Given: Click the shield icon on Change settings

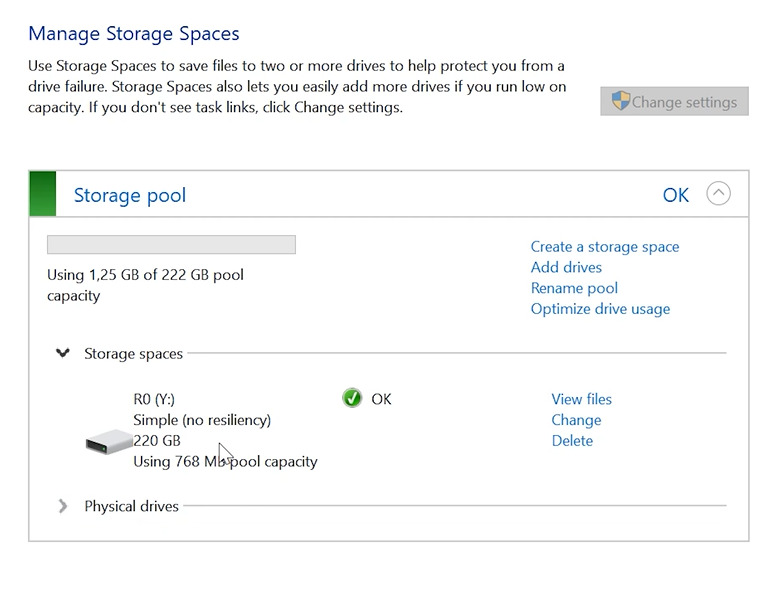Looking at the screenshot, I should 621,101.
